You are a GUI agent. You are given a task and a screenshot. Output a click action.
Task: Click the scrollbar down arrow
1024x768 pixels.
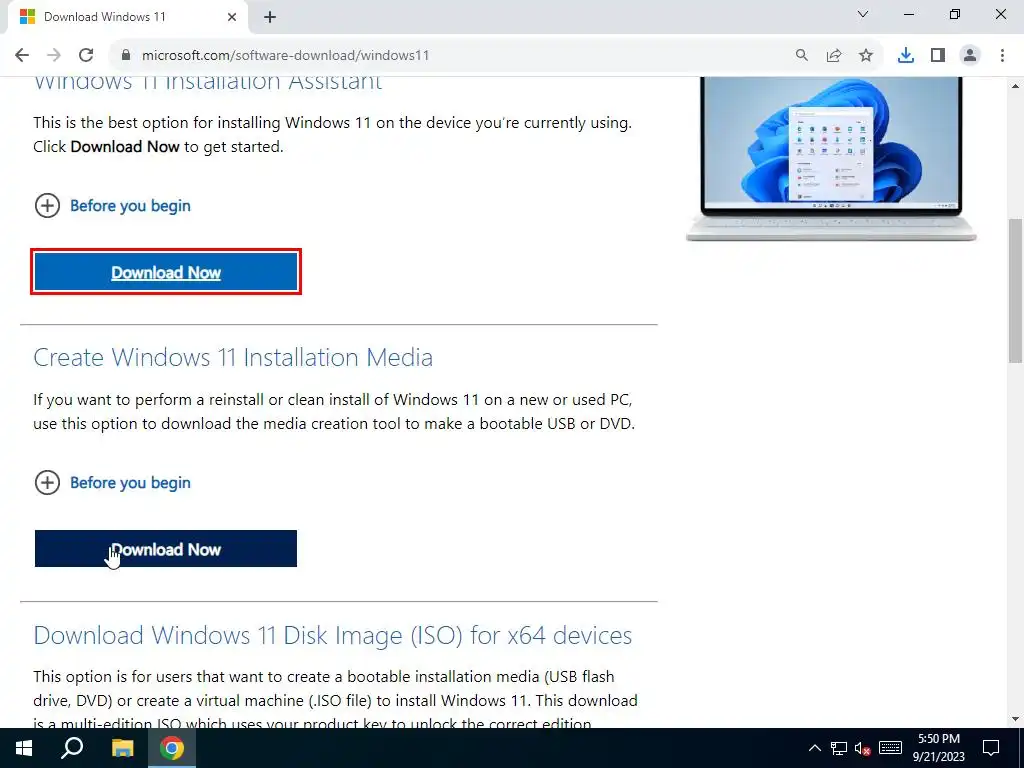click(1015, 719)
